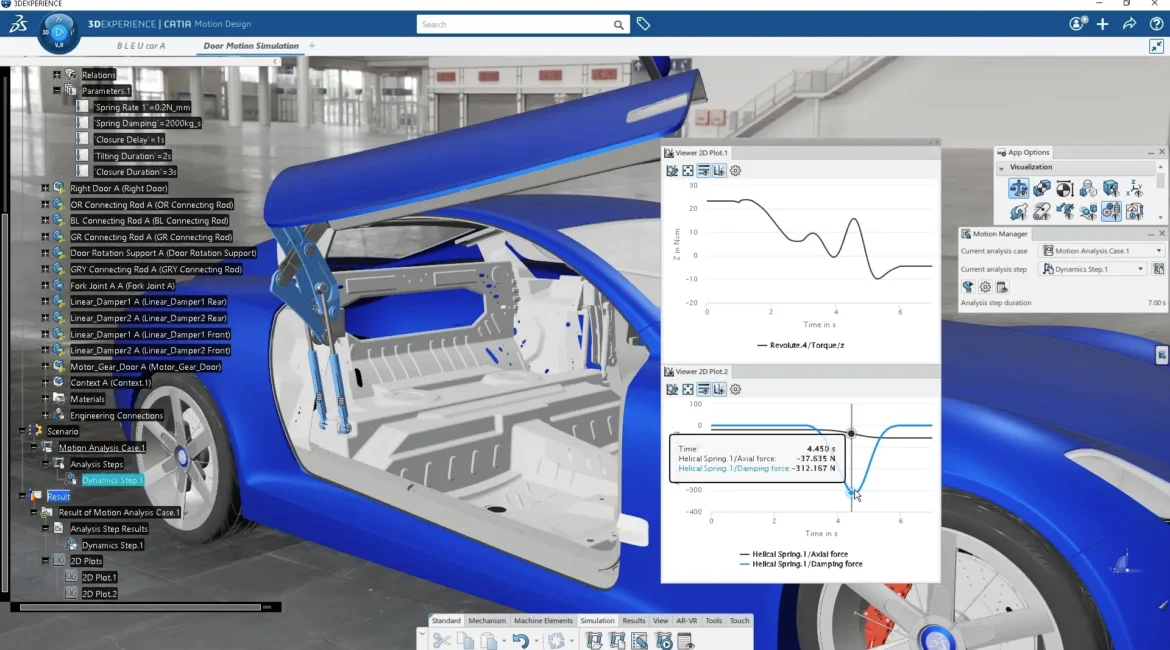Expand the Relations tree node

point(57,75)
